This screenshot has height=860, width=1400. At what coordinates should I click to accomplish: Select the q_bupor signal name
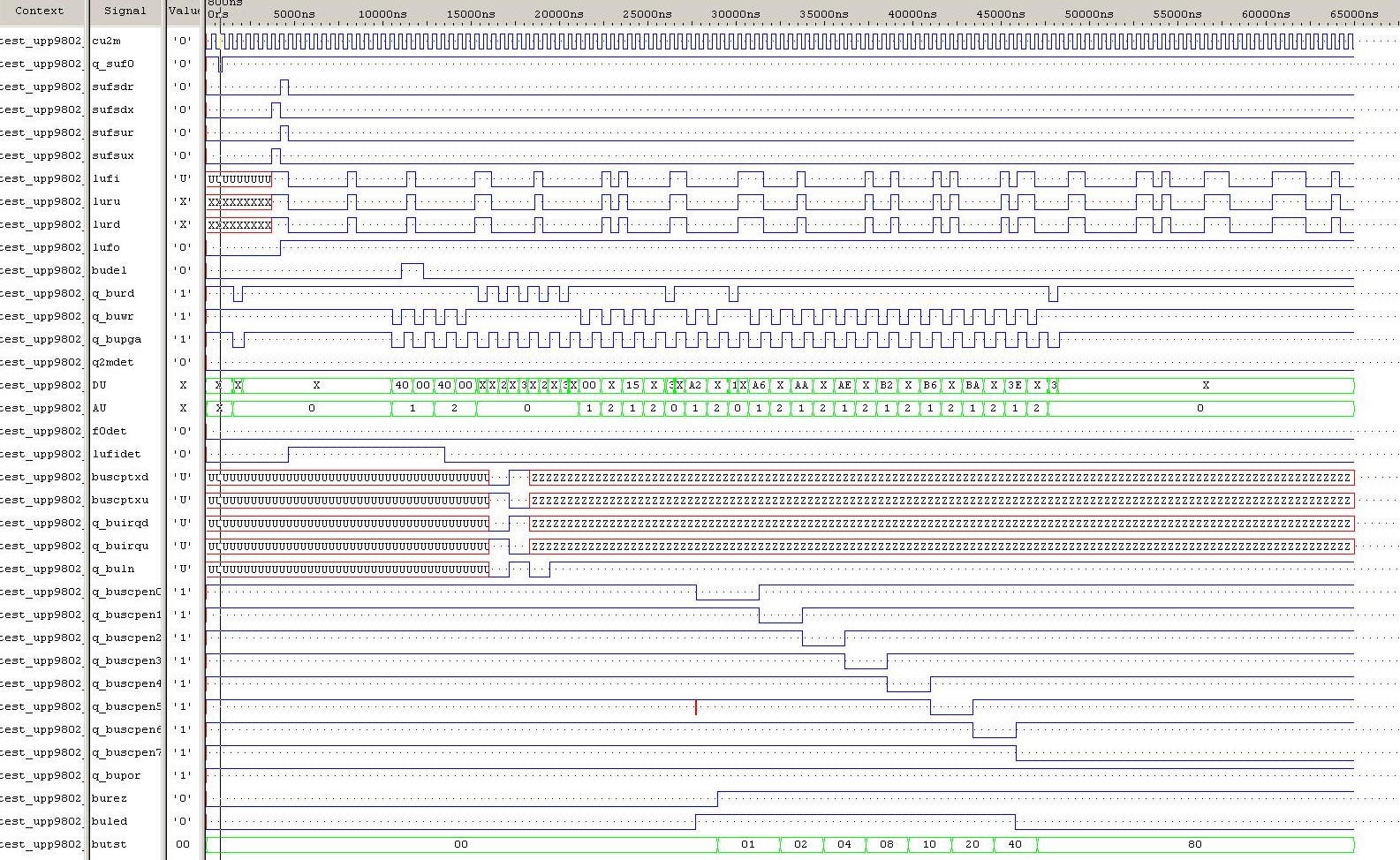(x=116, y=775)
